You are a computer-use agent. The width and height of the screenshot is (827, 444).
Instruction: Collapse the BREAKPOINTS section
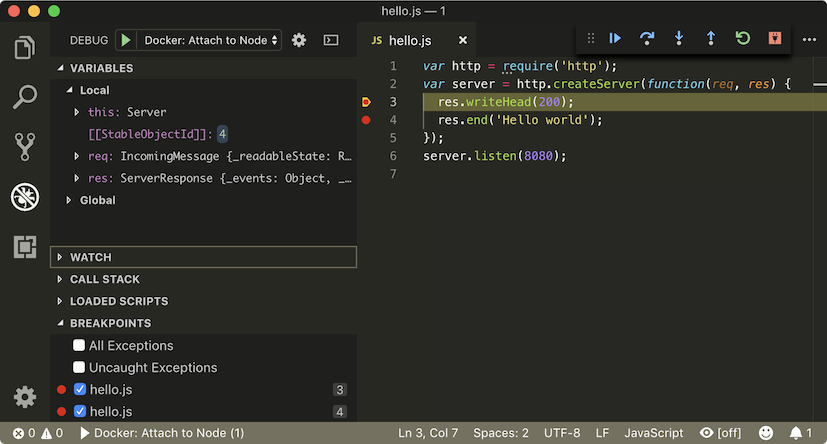(x=203, y=323)
